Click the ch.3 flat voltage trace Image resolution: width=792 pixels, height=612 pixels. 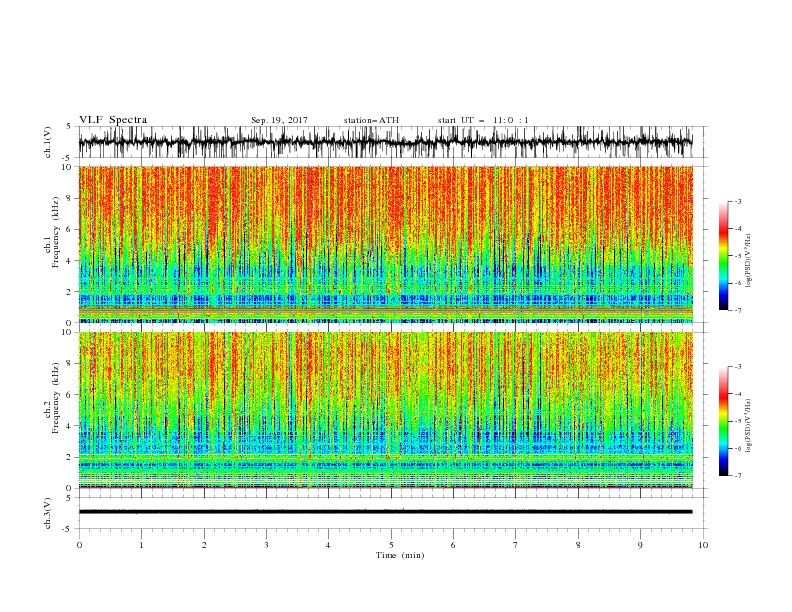[385, 512]
